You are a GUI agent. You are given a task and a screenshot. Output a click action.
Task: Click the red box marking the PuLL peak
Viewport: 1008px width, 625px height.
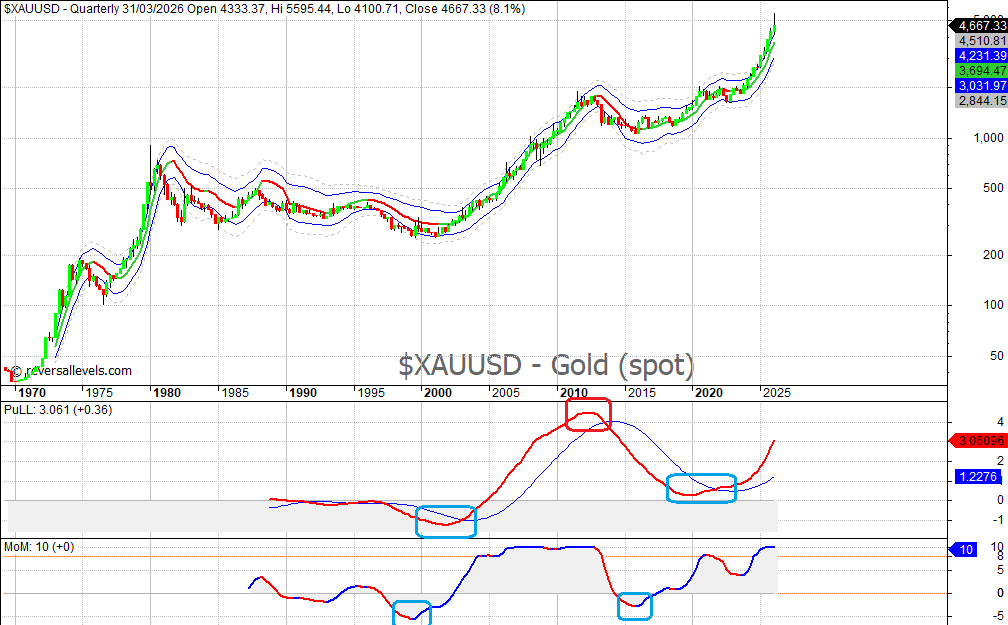coord(587,414)
